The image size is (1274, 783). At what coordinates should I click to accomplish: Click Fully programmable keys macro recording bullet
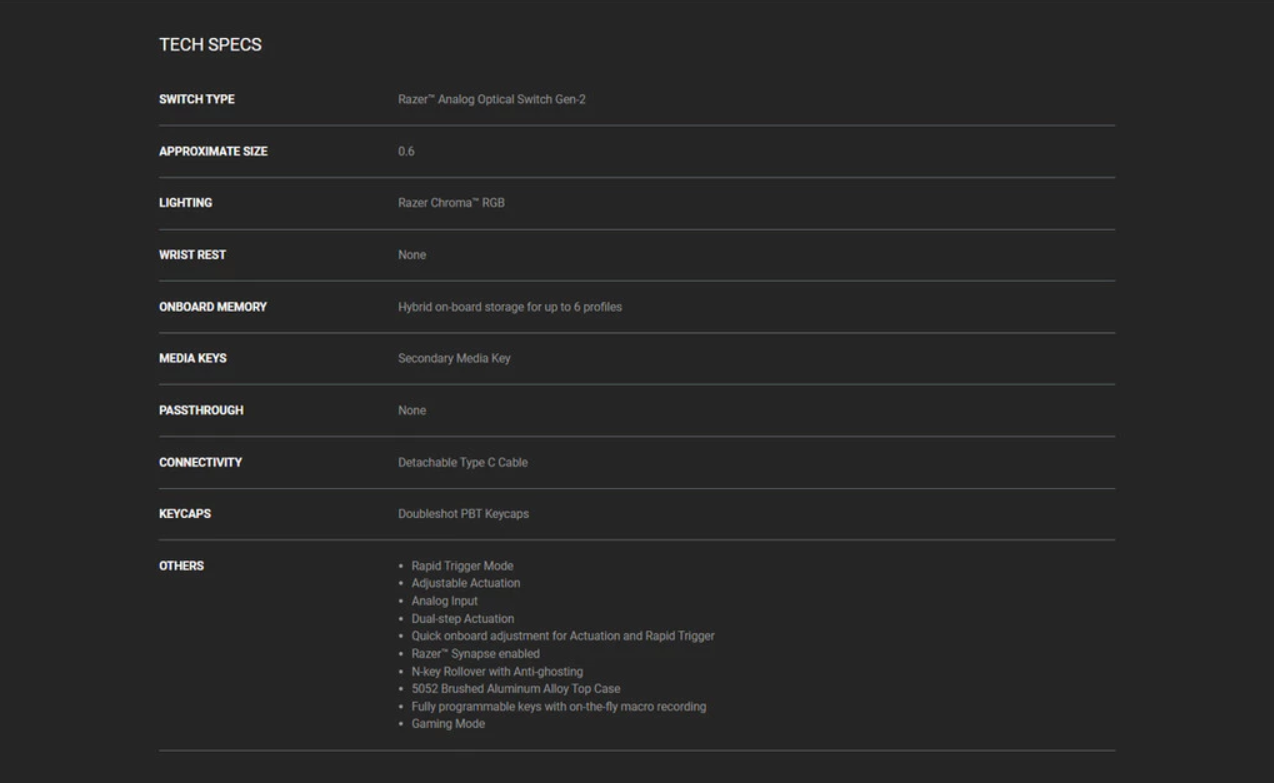point(559,707)
